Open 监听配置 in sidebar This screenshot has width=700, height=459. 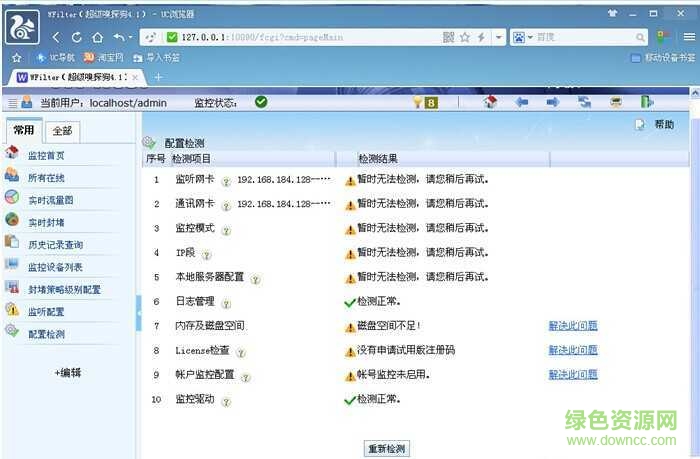point(46,312)
